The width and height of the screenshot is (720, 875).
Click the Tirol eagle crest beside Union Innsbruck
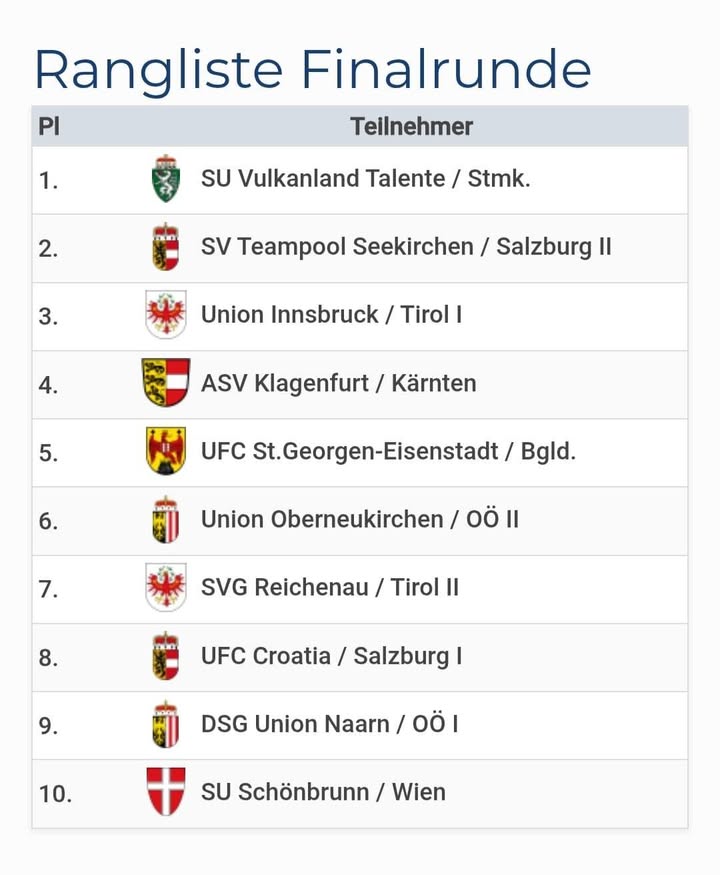click(165, 315)
